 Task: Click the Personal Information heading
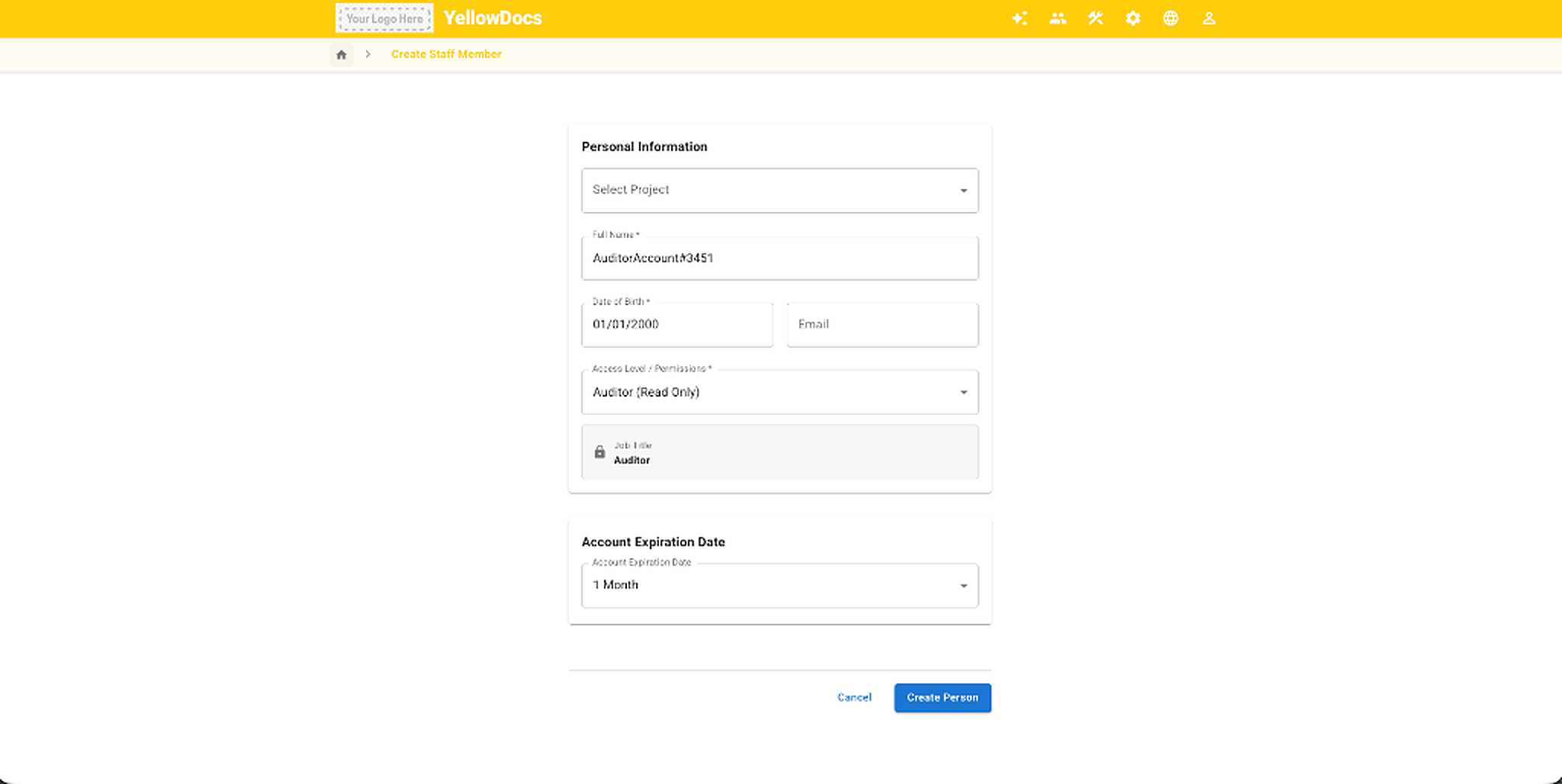644,146
